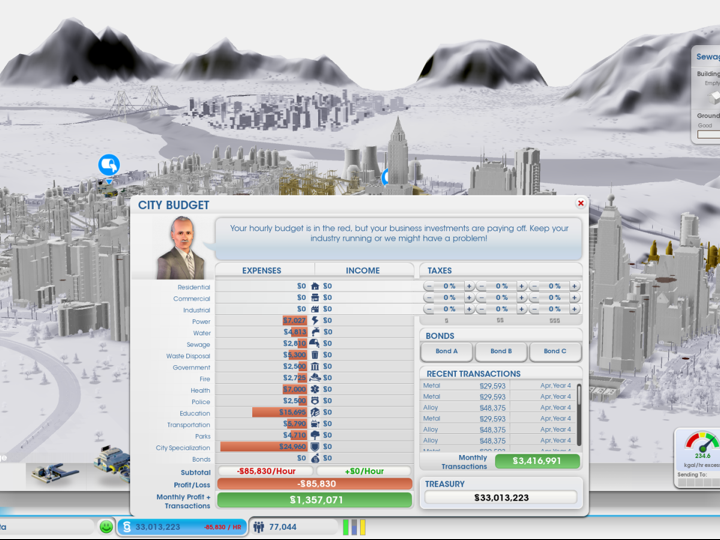
Task: Click the Recent Transactions scrollbar
Action: (x=579, y=415)
